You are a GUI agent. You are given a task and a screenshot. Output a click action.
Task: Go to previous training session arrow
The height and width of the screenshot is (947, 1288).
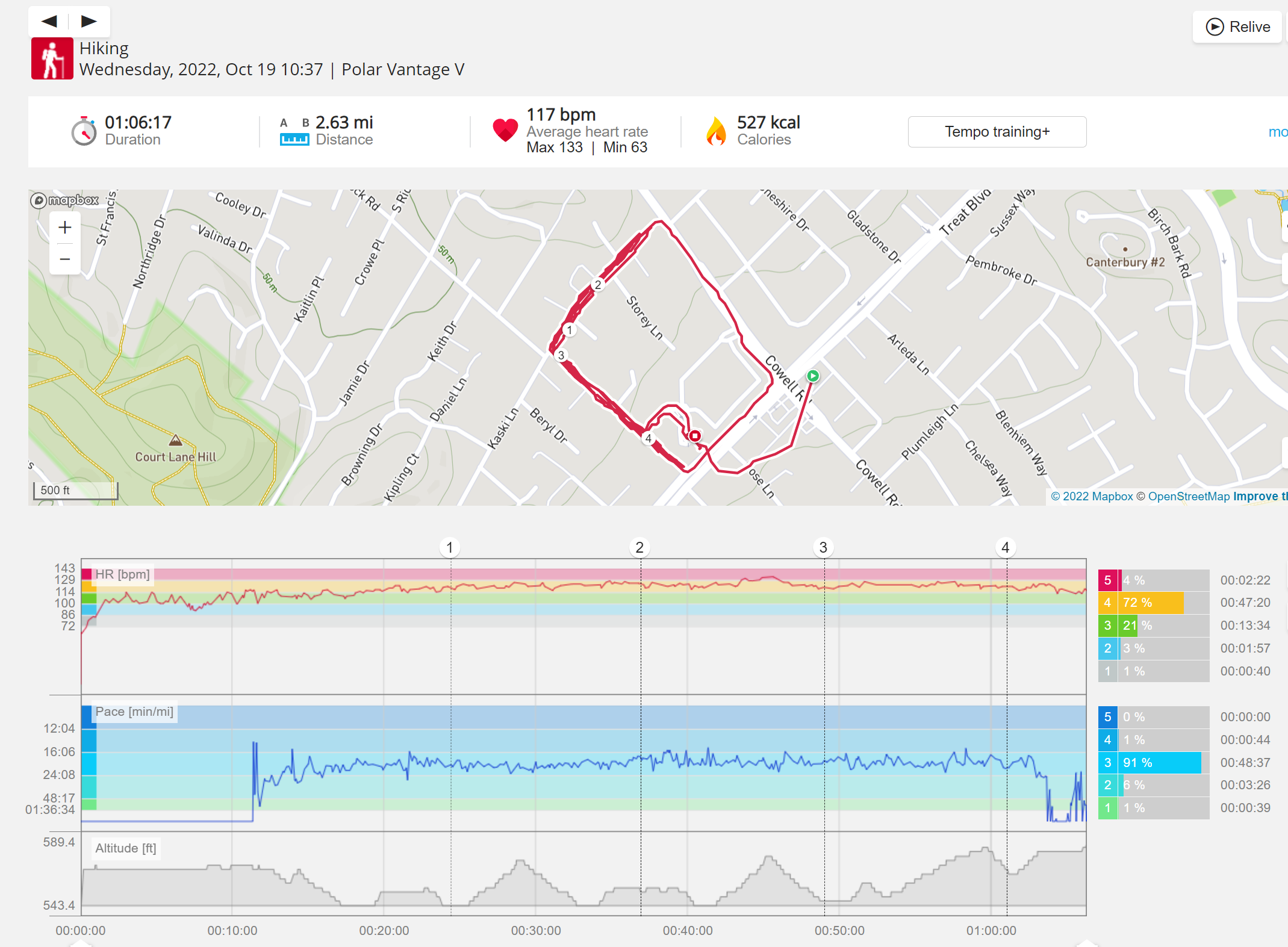49,22
